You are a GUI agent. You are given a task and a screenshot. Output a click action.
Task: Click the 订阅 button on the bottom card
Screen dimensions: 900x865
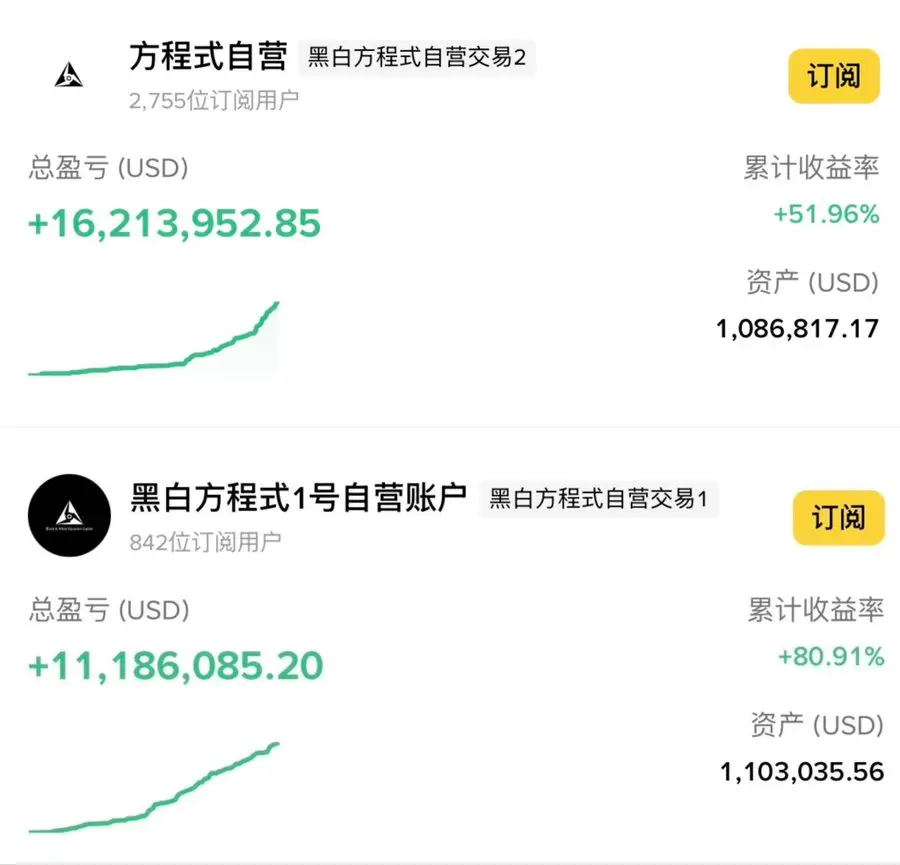point(838,518)
